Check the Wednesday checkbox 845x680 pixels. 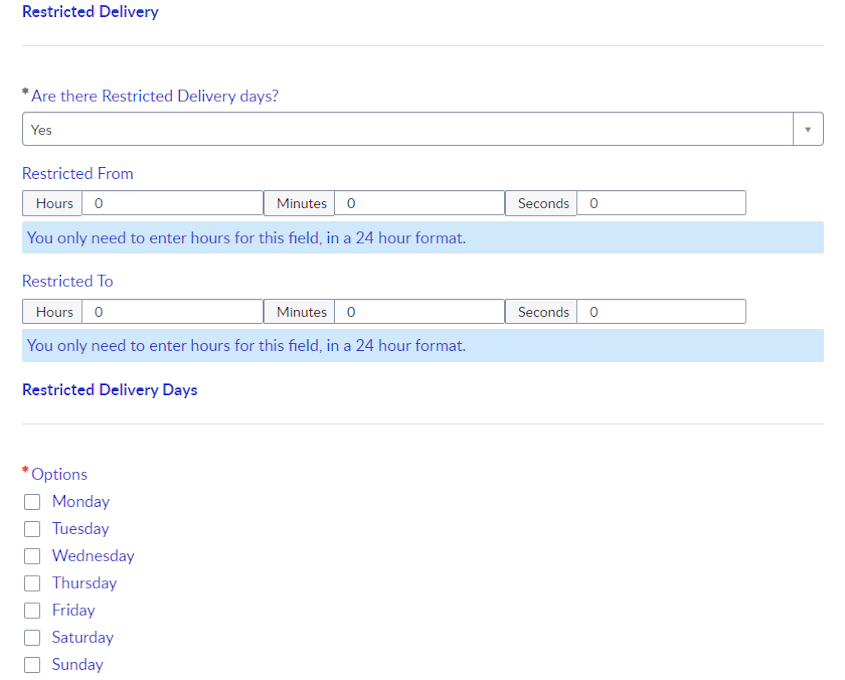point(32,556)
